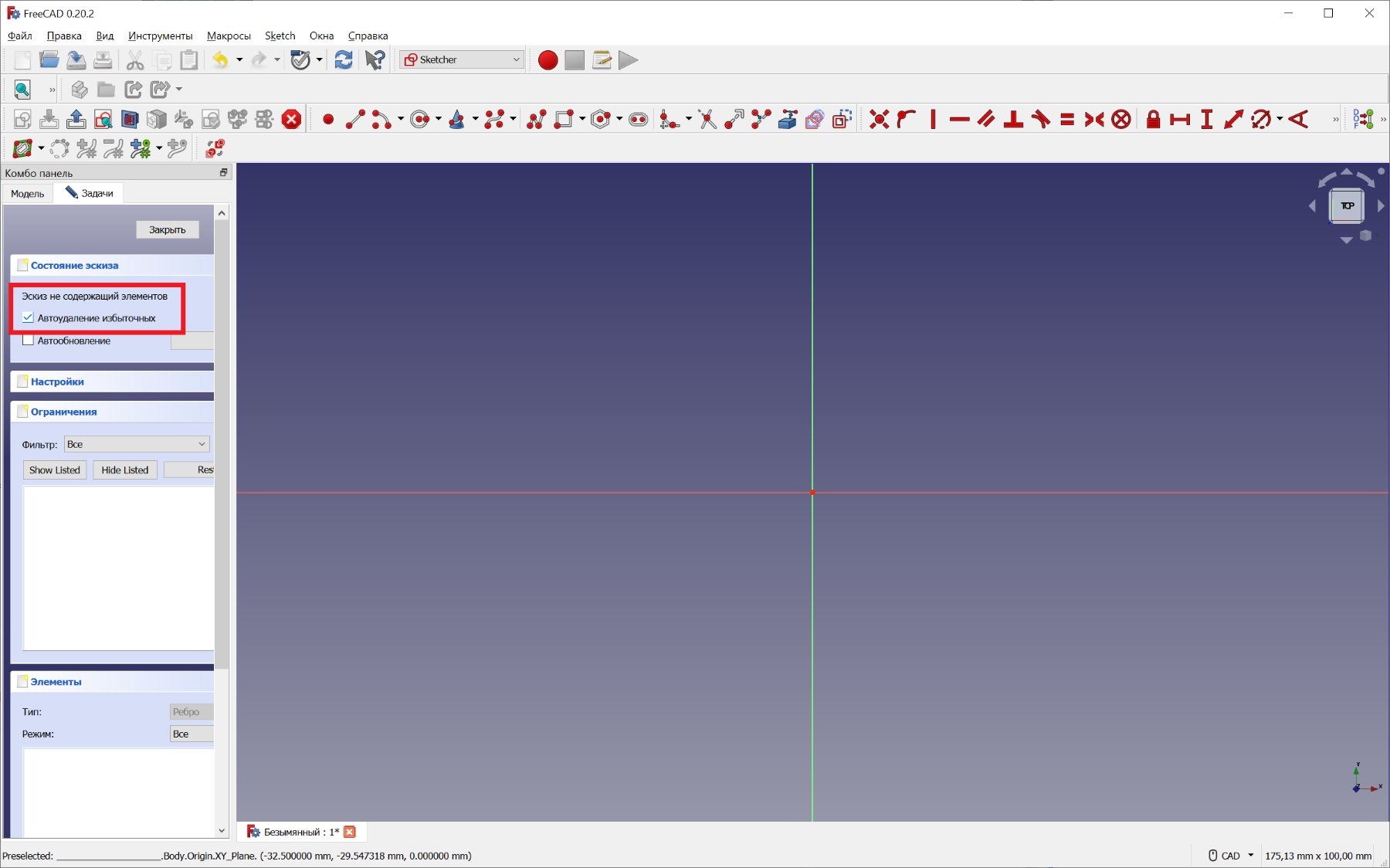Click the float button of Комбо панель
This screenshot has width=1390, height=868.
click(223, 172)
